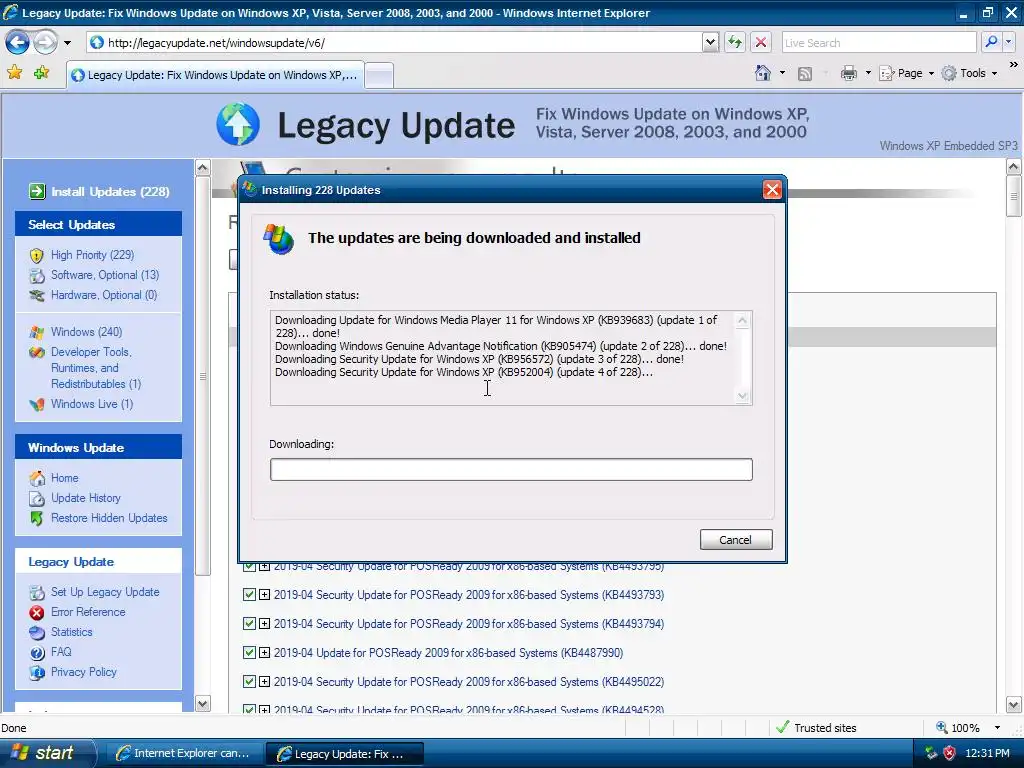The image size is (1024, 768).
Task: Click the Restore Hidden Updates icon
Action: click(37, 519)
